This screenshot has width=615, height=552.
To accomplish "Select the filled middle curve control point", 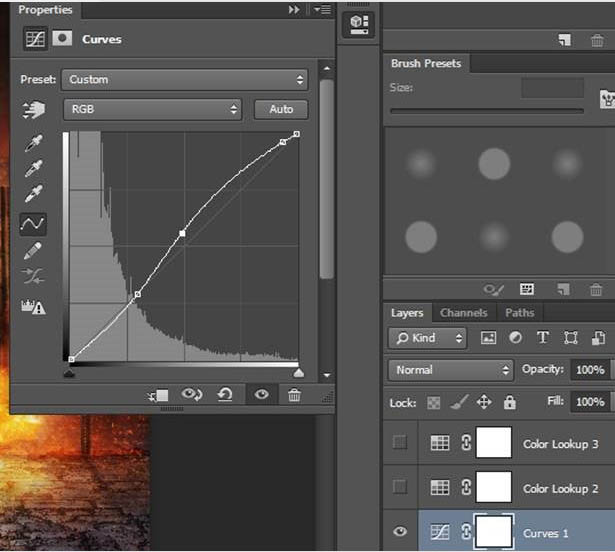I will click(x=182, y=233).
